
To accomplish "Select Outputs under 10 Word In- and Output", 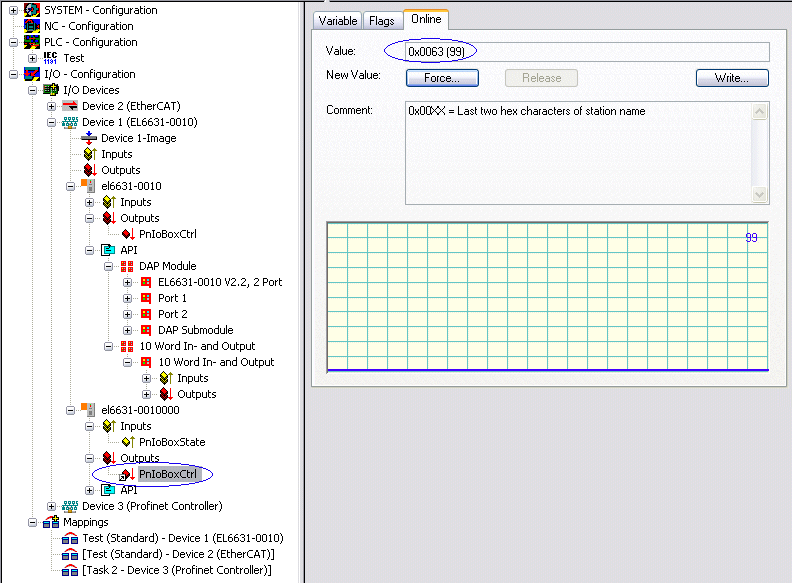I will point(196,394).
